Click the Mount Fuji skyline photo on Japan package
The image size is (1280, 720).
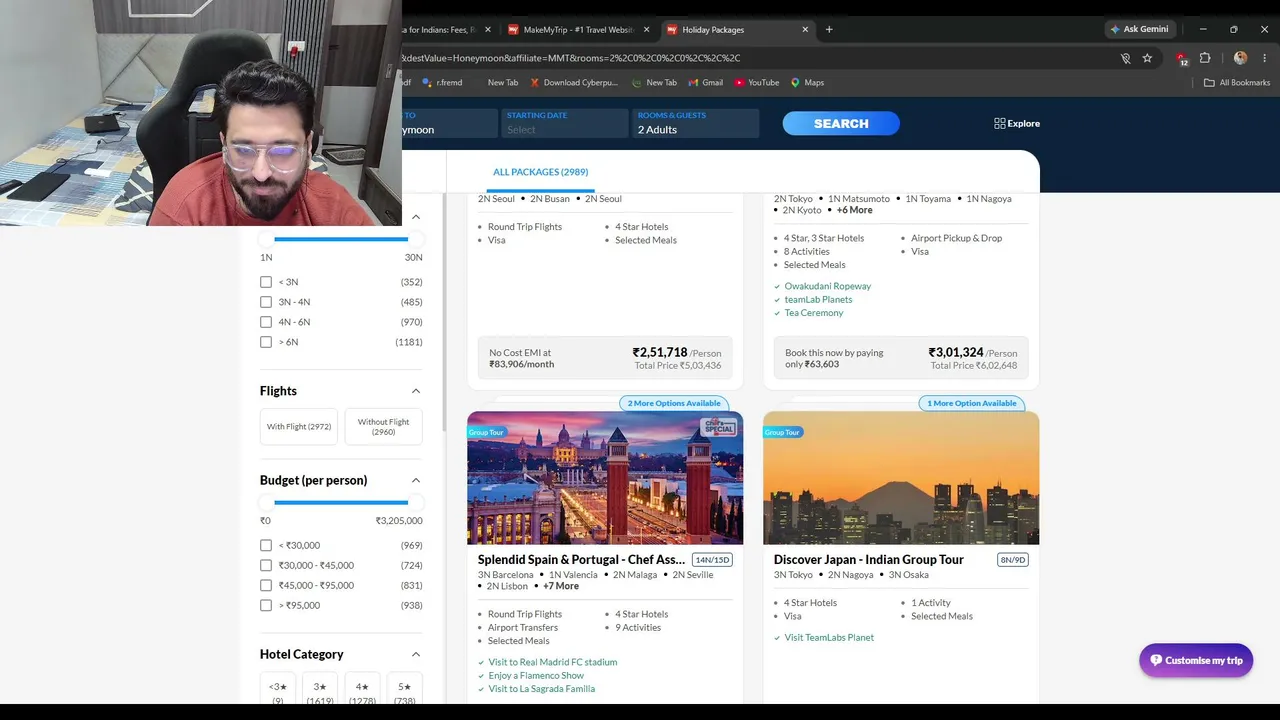click(901, 478)
